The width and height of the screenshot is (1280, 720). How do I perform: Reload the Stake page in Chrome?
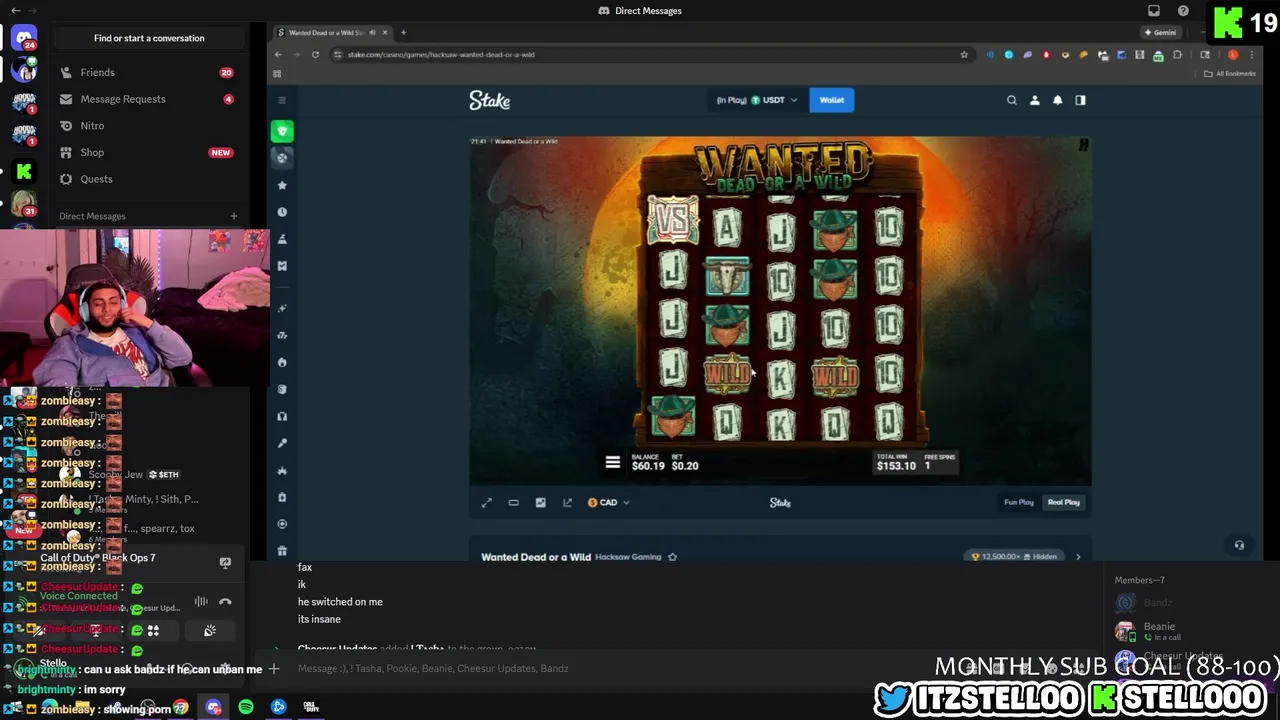click(315, 55)
